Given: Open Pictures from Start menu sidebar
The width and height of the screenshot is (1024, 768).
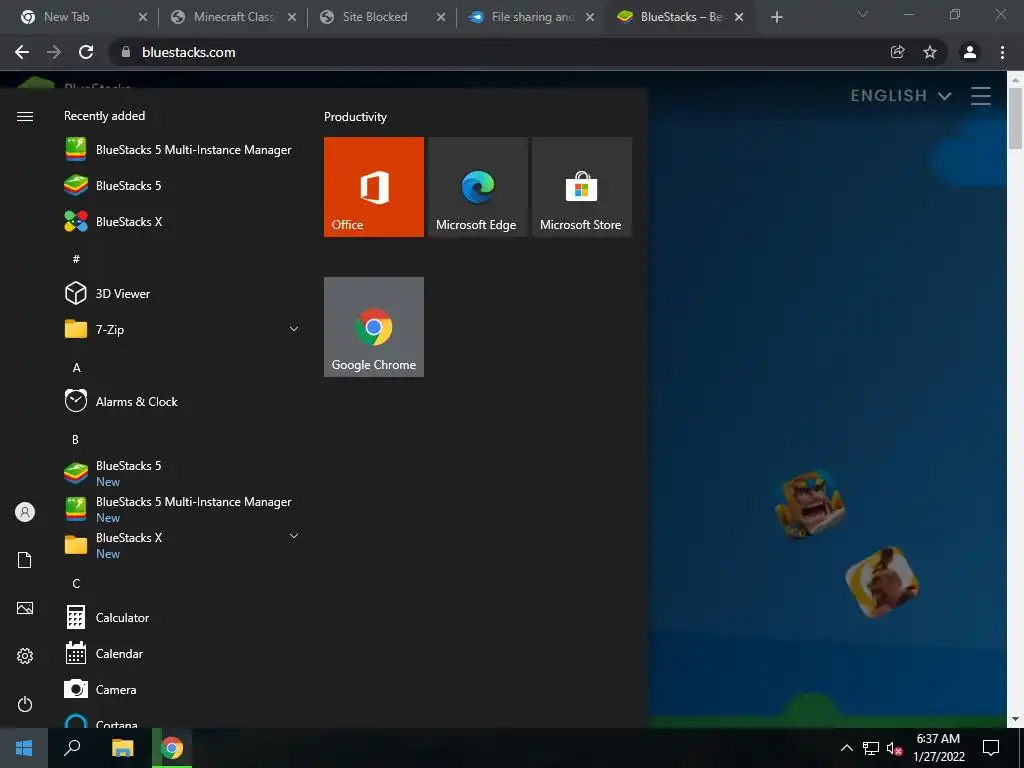Looking at the screenshot, I should coord(25,608).
